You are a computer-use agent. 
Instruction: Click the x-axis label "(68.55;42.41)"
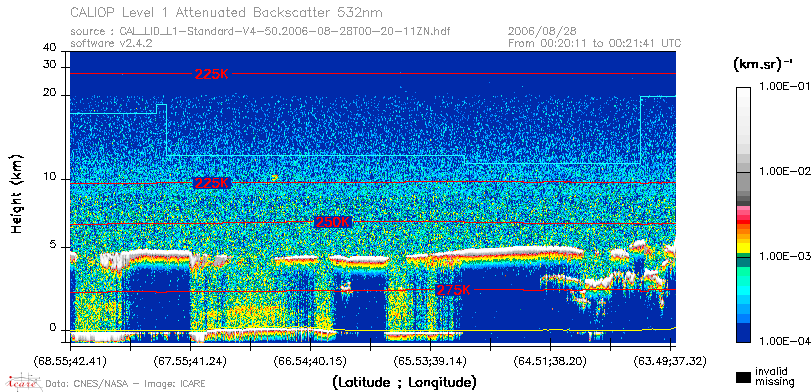[x=70, y=361]
